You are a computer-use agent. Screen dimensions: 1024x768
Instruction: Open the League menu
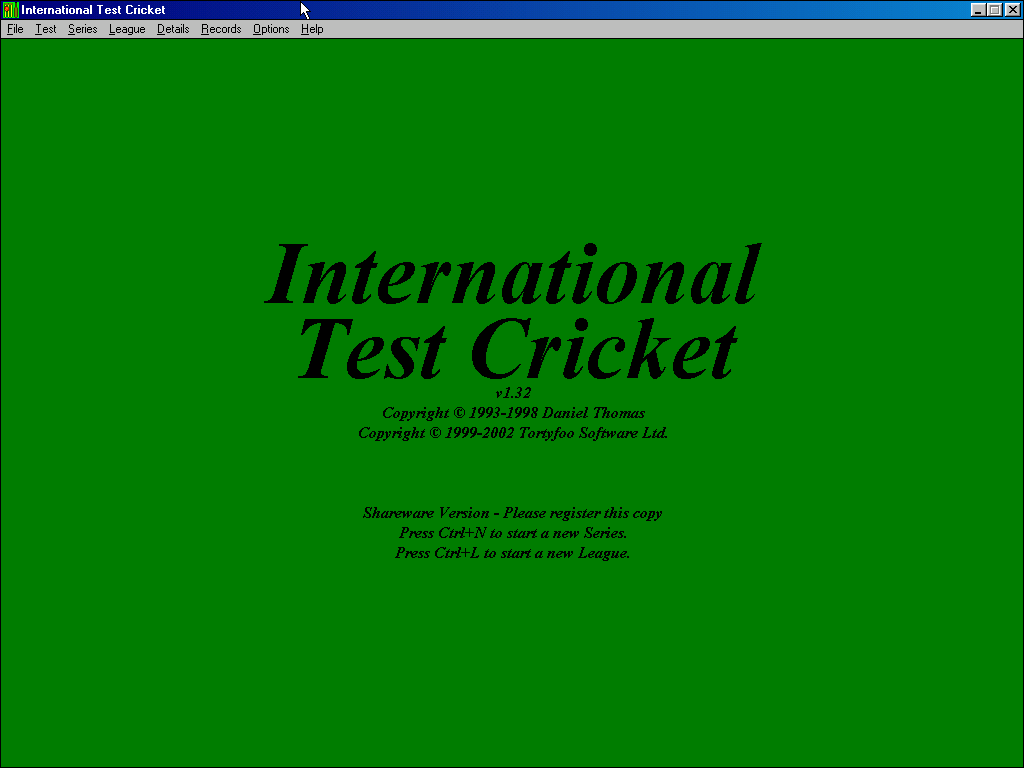click(x=127, y=29)
